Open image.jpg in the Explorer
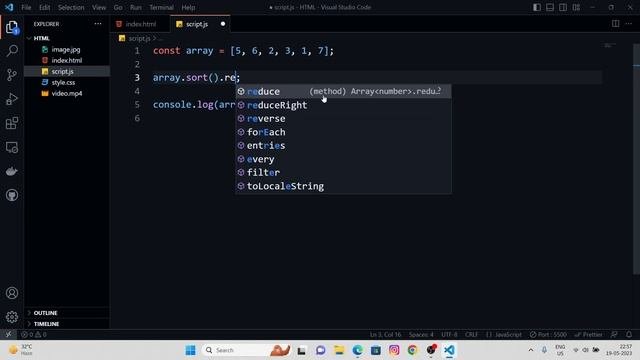640x360 pixels. (67, 49)
